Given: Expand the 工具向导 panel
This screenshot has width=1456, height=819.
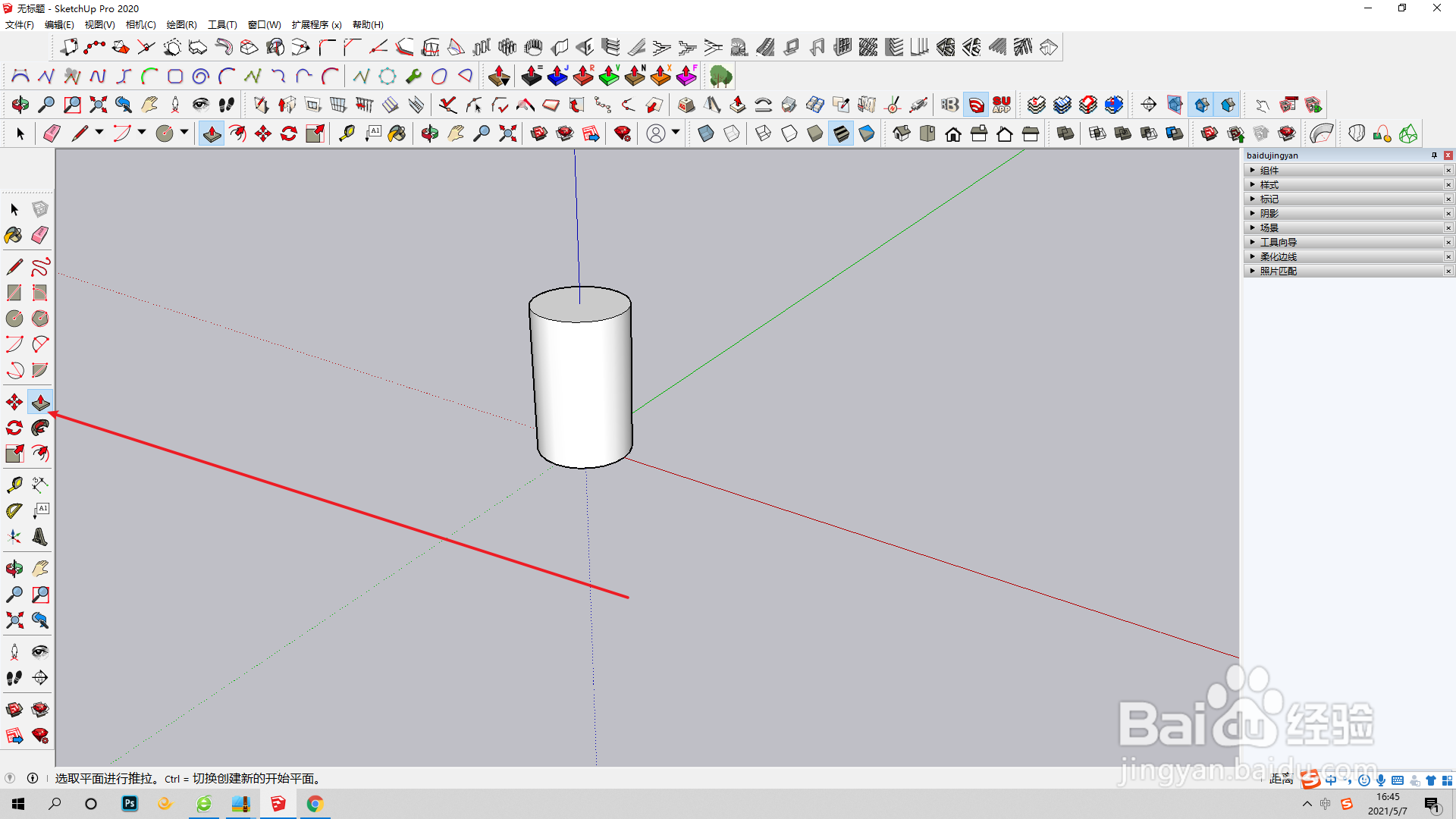Looking at the screenshot, I should point(1344,243).
